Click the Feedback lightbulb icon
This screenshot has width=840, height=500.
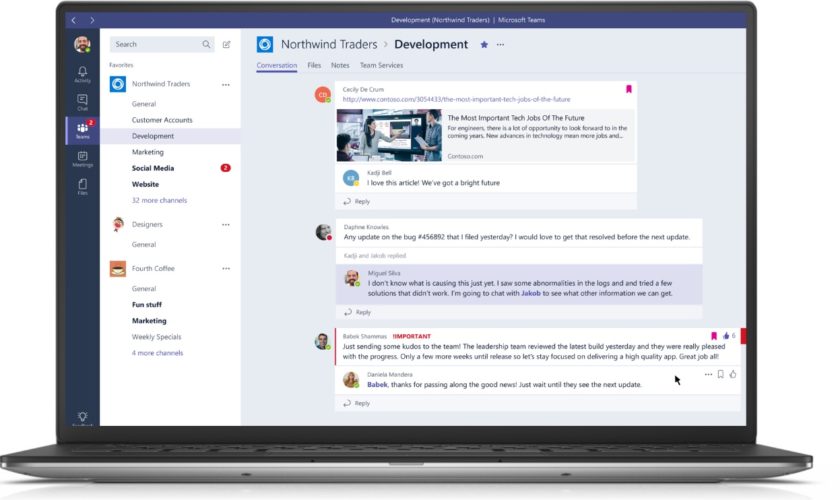click(82, 417)
